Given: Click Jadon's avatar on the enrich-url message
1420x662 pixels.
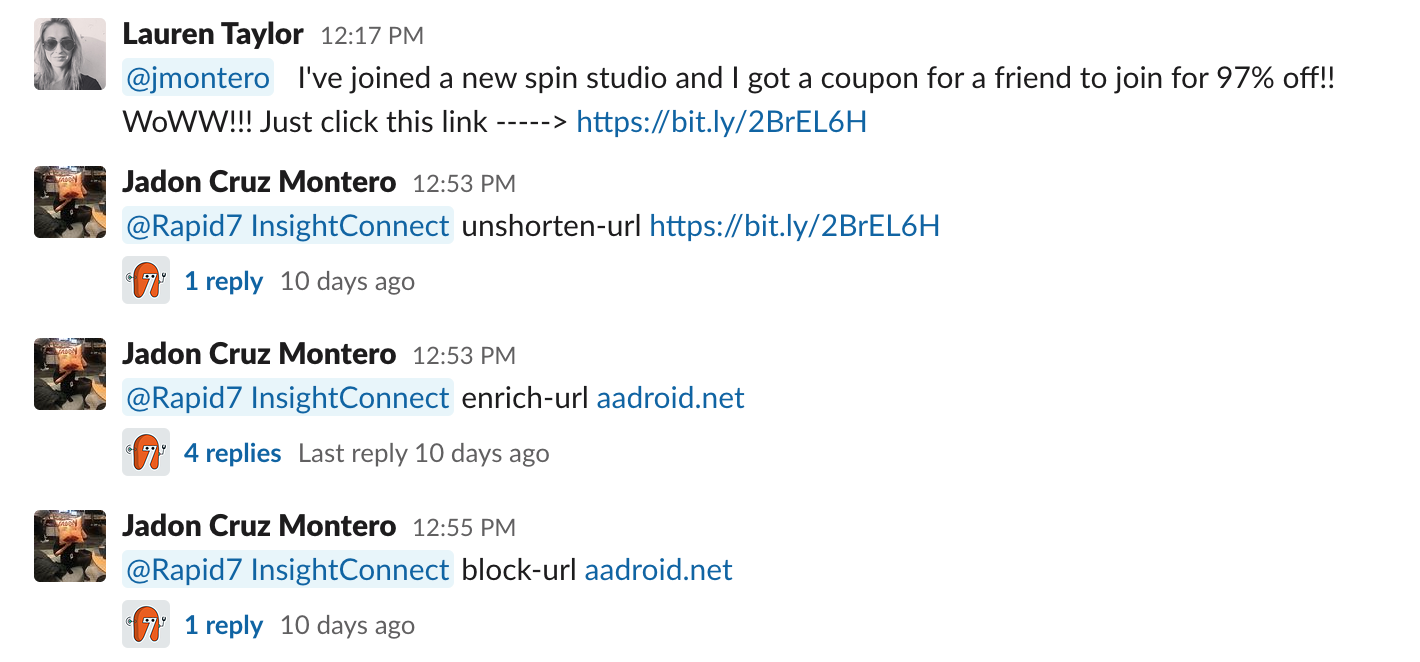Looking at the screenshot, I should tap(70, 374).
